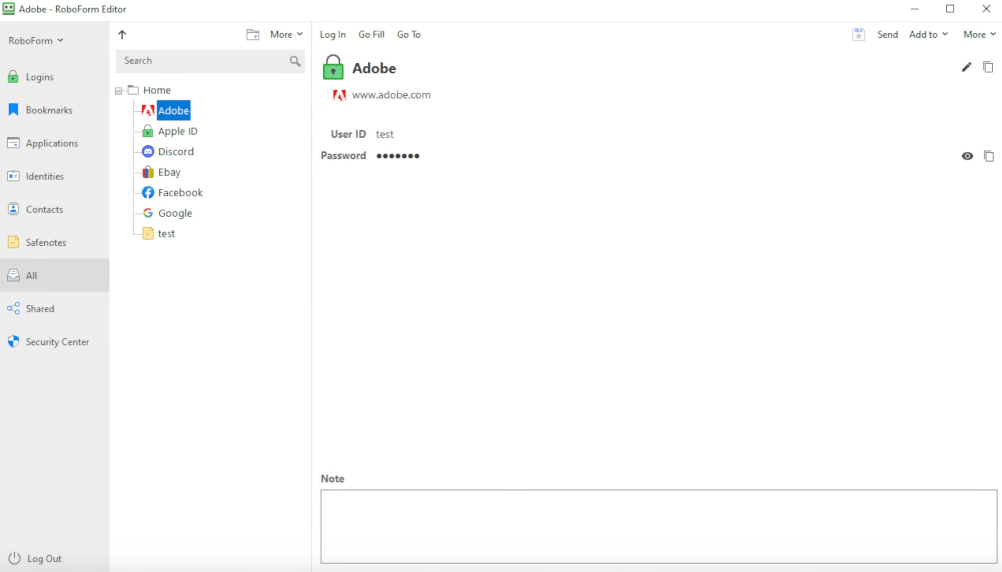The height and width of the screenshot is (572, 1002).
Task: Click inside the Note text box
Action: (x=658, y=527)
